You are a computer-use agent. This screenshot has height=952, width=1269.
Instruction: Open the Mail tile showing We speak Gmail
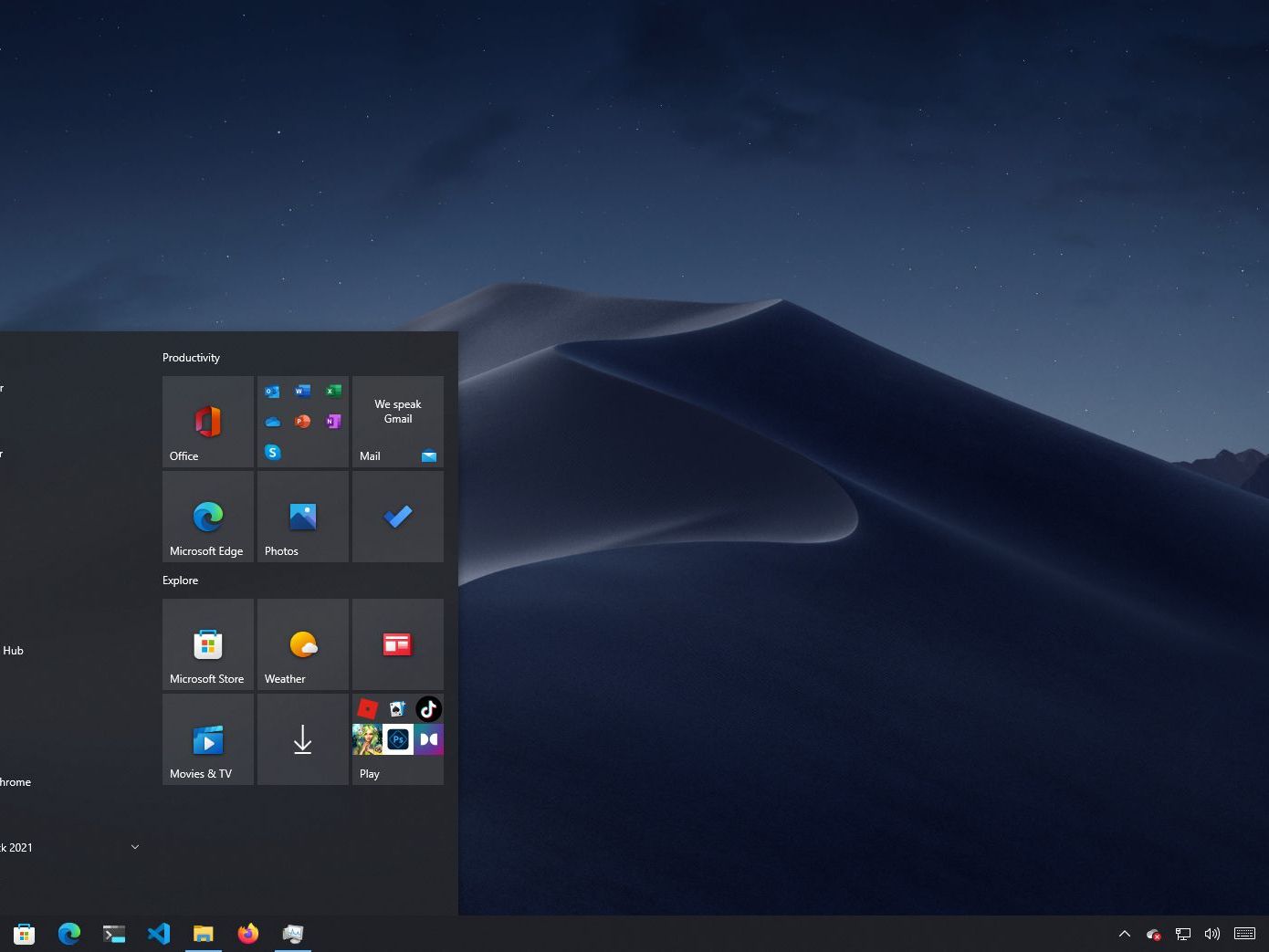pyautogui.click(x=397, y=422)
